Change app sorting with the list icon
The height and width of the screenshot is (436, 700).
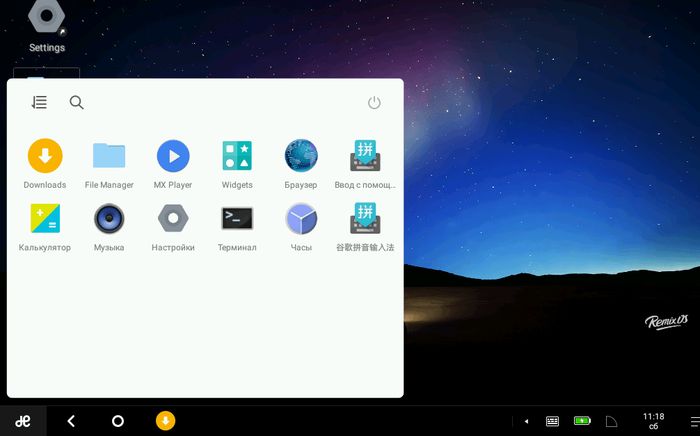(39, 103)
